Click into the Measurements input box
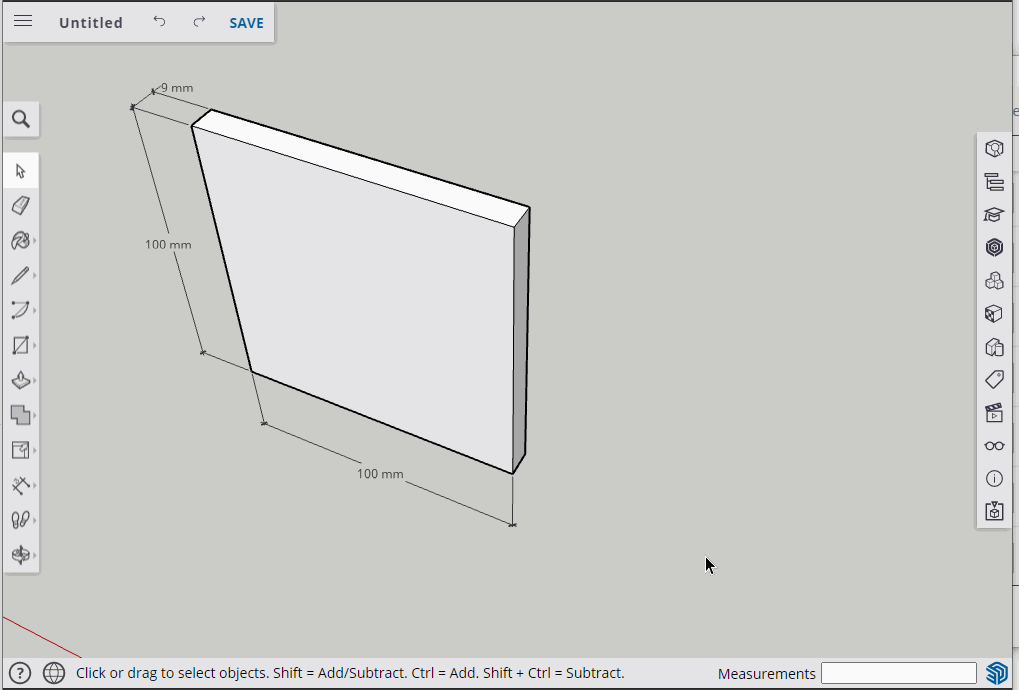This screenshot has width=1019, height=690. (899, 673)
